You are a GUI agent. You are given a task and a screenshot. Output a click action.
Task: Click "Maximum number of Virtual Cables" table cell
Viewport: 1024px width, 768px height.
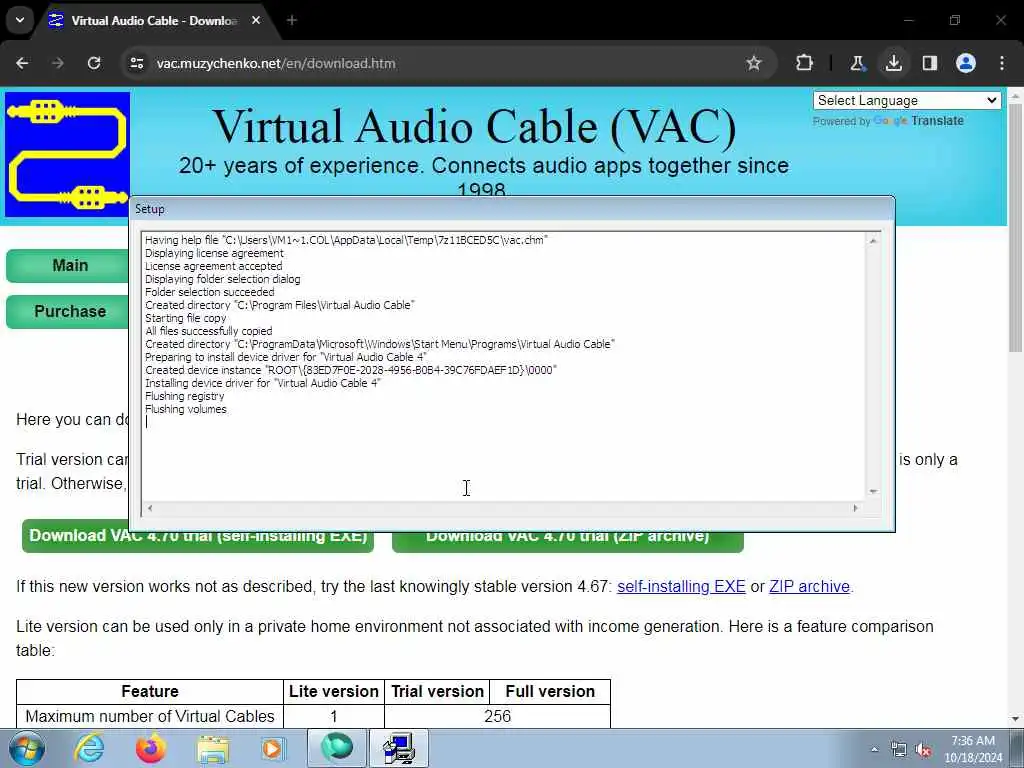pos(150,716)
